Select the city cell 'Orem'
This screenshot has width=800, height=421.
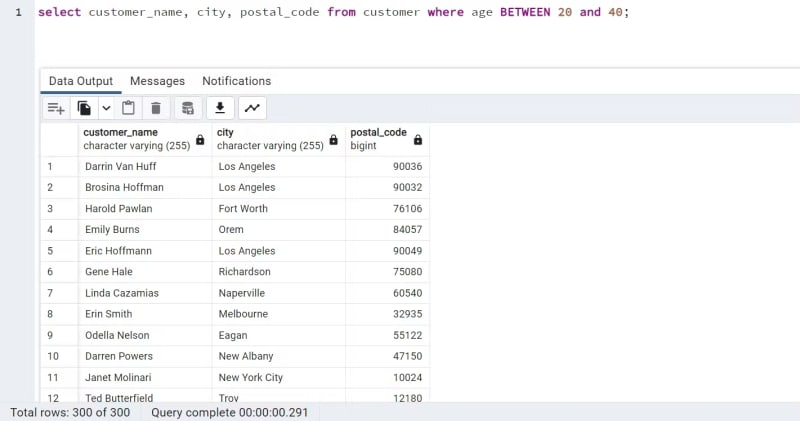tap(279, 230)
